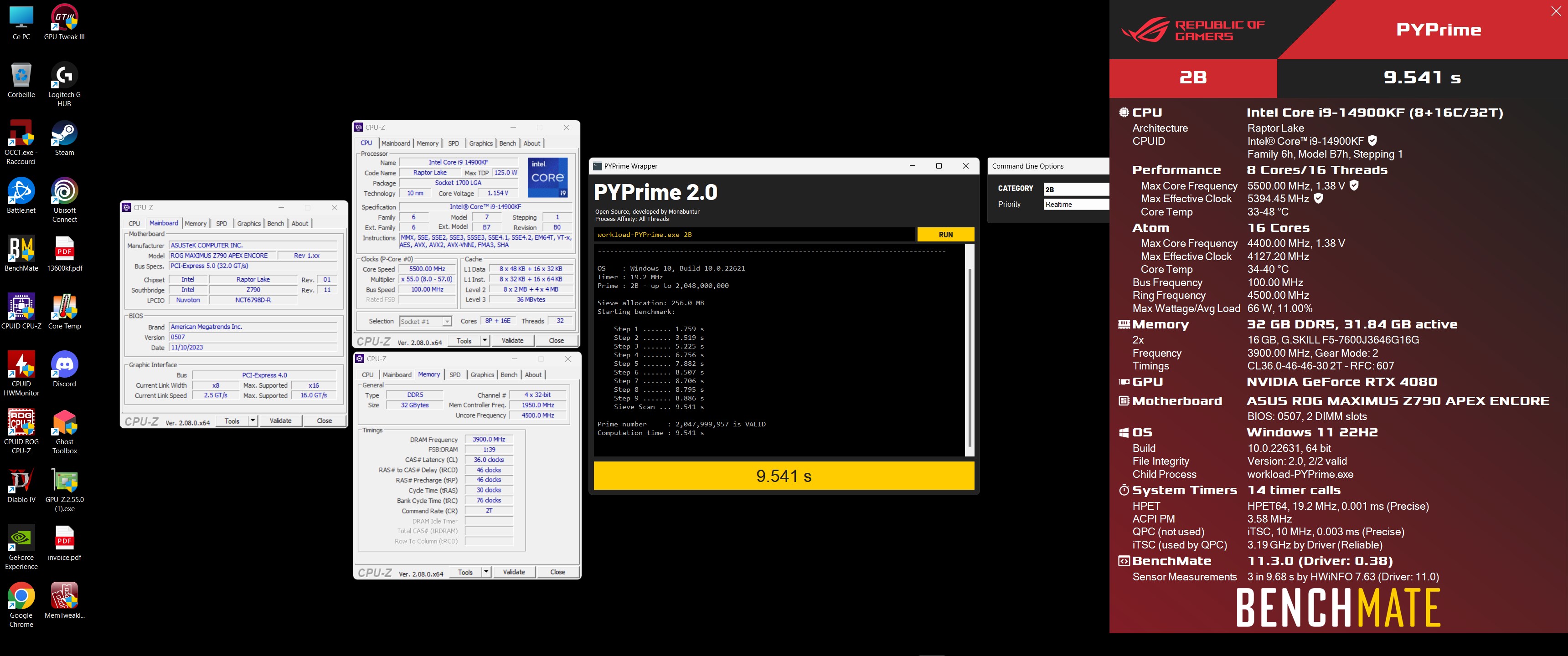Open Tools dropdown arrow in CPU tab CPU-Z window
This screenshot has width=1568, height=656.
point(485,340)
